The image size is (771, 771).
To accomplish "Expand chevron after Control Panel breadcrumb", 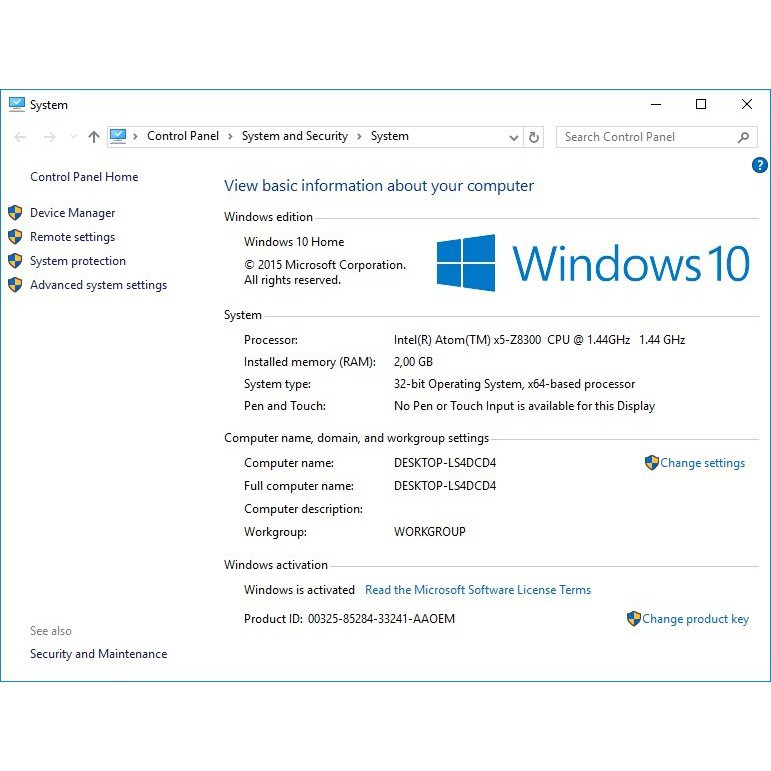I will [230, 136].
